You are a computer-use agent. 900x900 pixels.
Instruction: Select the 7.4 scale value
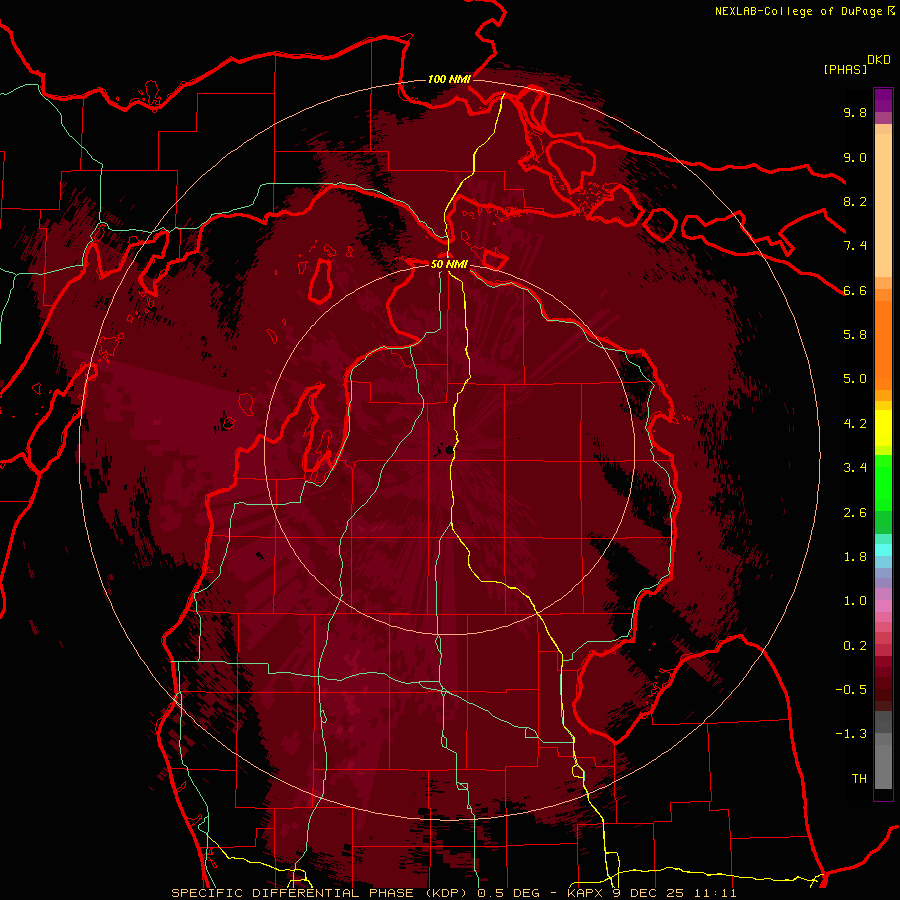point(855,246)
